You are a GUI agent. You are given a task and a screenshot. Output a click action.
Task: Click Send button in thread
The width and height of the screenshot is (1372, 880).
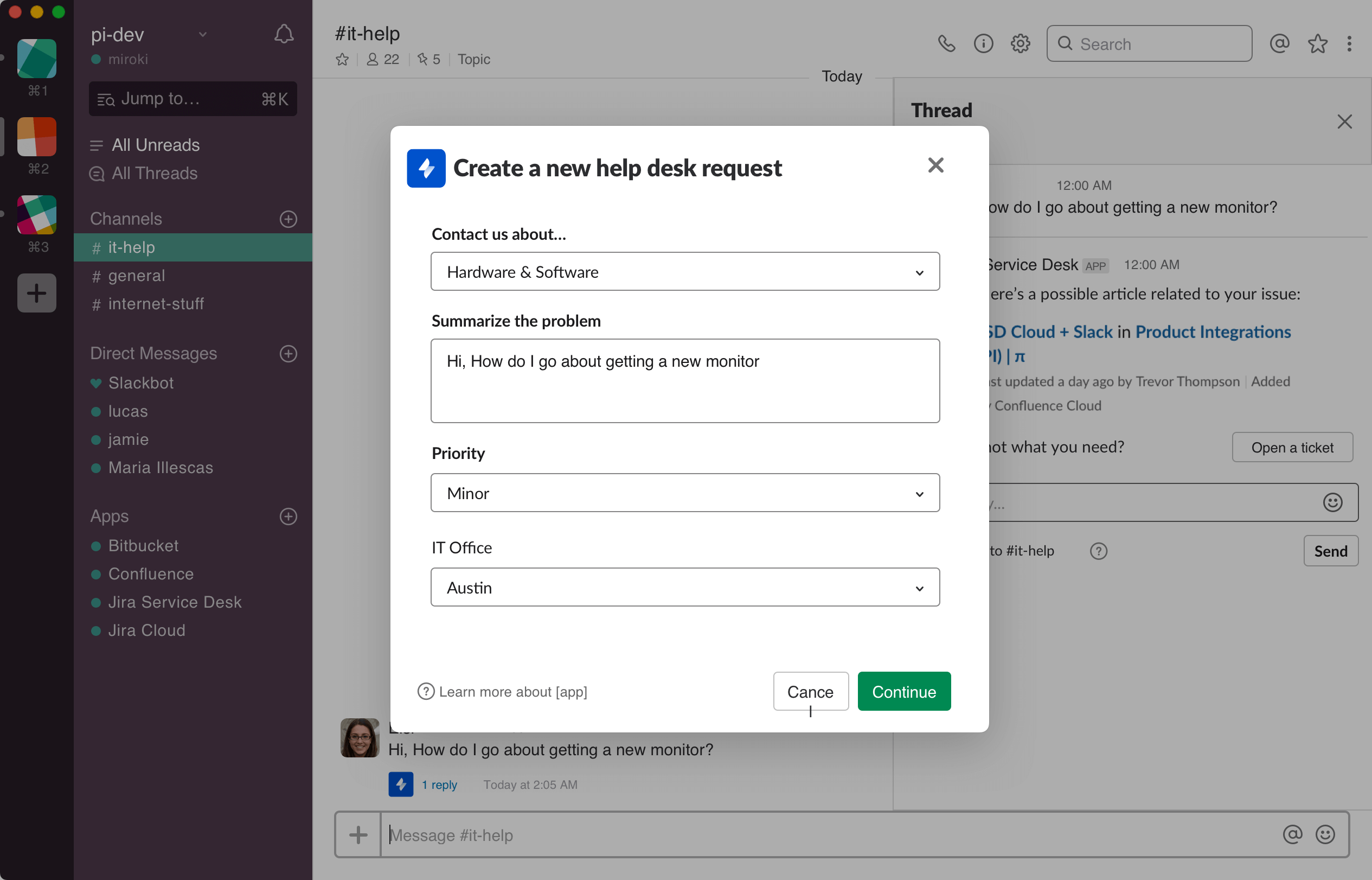(x=1330, y=551)
